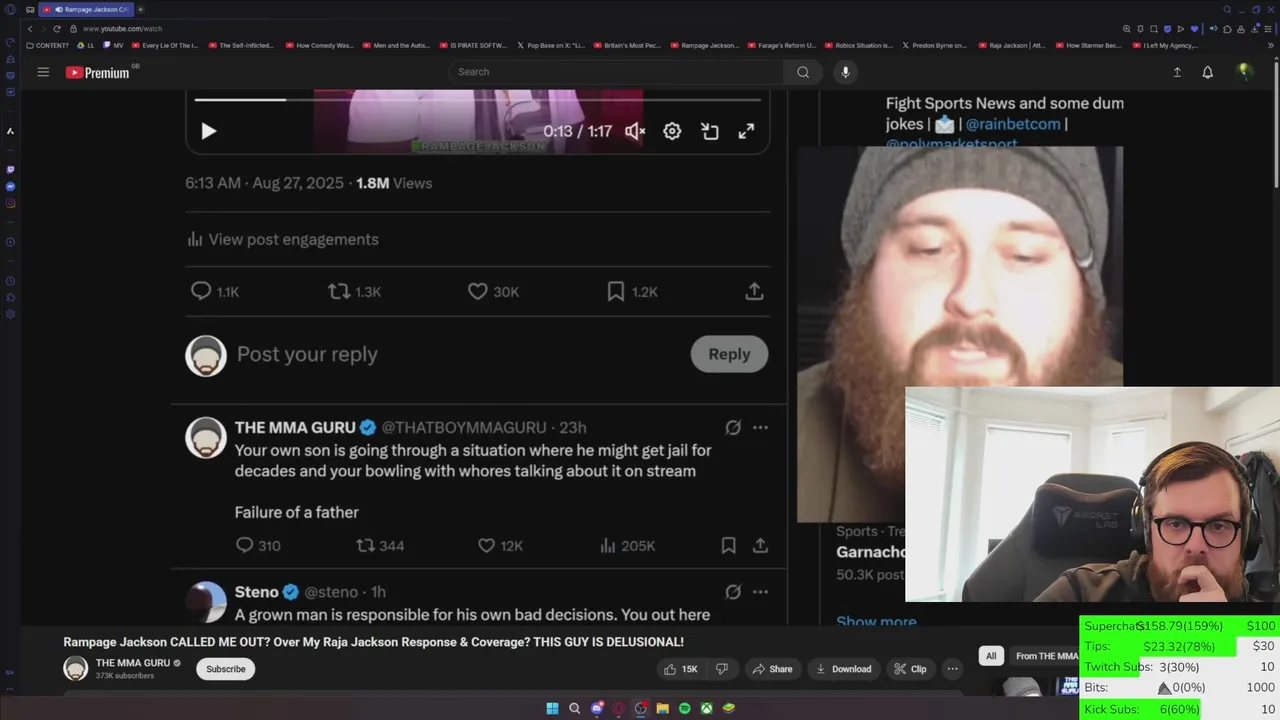The height and width of the screenshot is (720, 1280).
Task: Open the Xbox app from the taskbar
Action: pyautogui.click(x=707, y=708)
